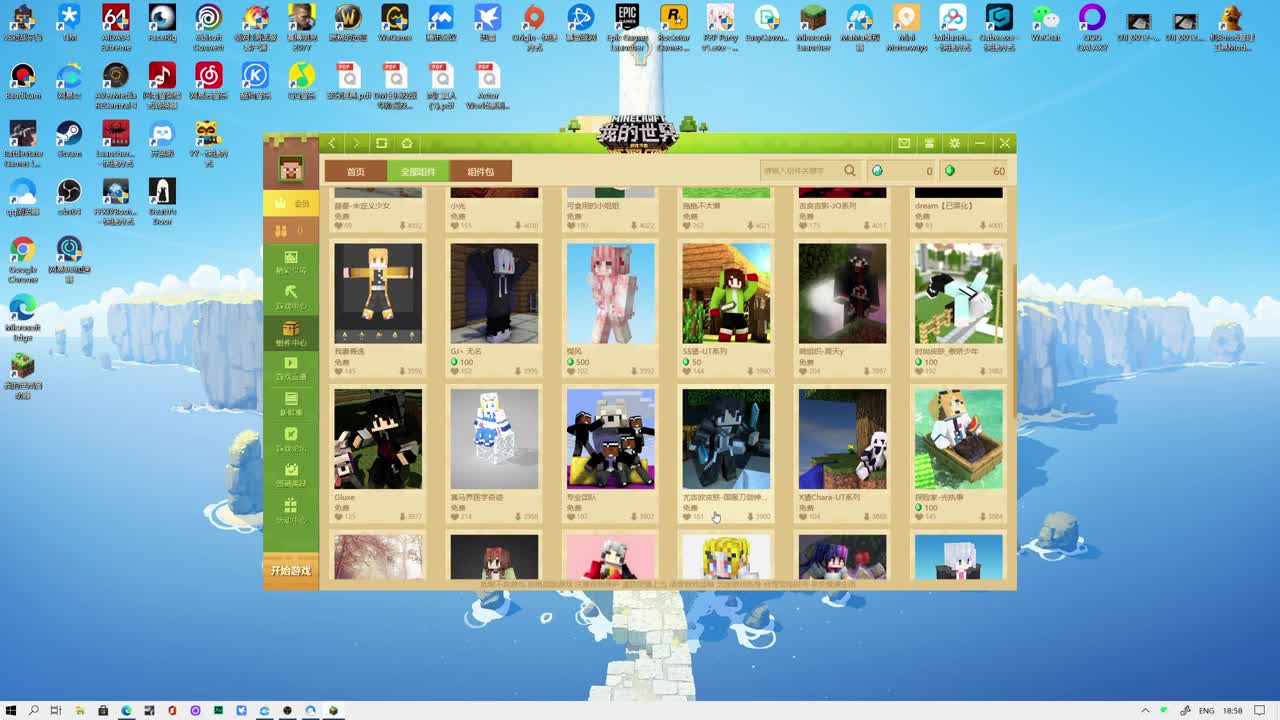
Task: Open the X骑Chara-UT系列 skin thumbnail
Action: tap(842, 439)
